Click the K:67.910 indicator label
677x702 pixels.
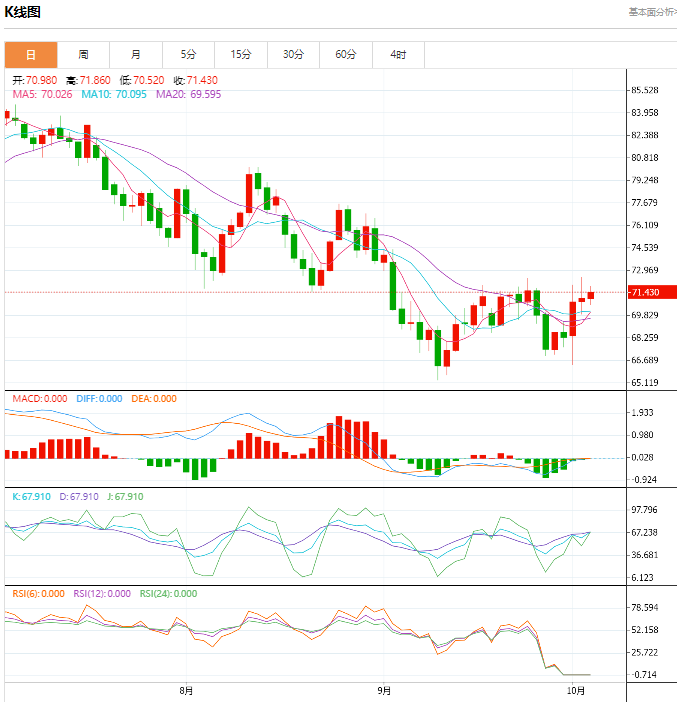31,497
